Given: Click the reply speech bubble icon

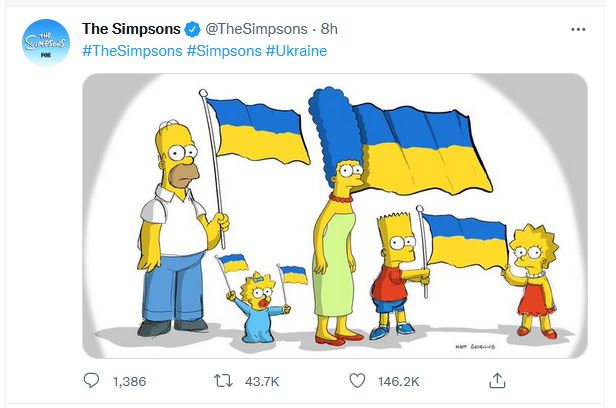Looking at the screenshot, I should click(x=92, y=381).
